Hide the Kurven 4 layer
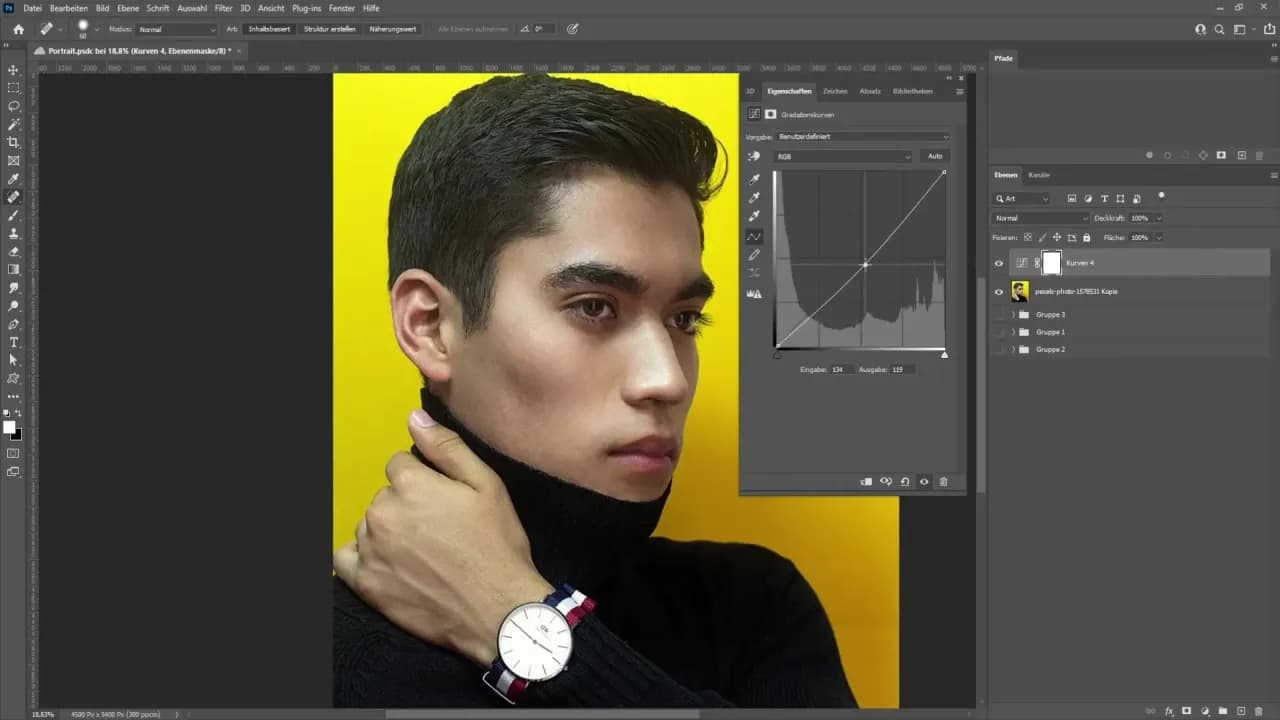1280x720 pixels. point(998,263)
